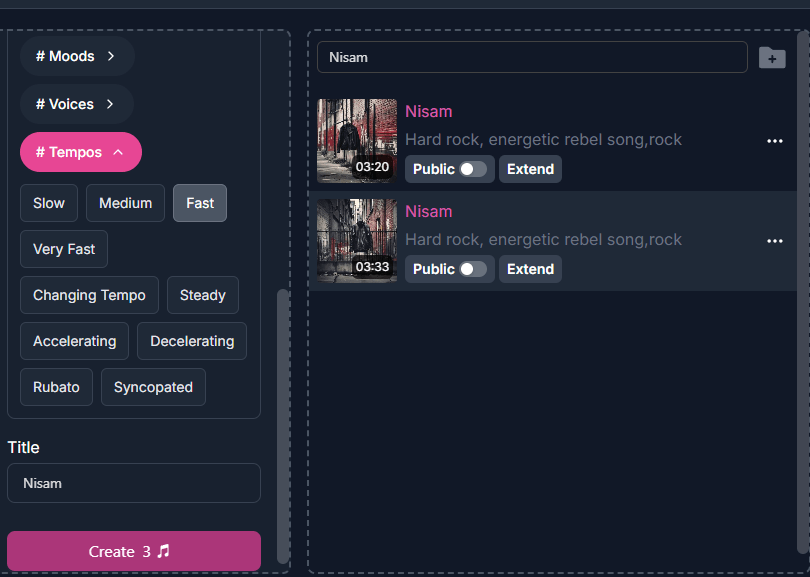Image resolution: width=810 pixels, height=577 pixels.
Task: Select the Fast tempo tag
Action: tap(200, 203)
